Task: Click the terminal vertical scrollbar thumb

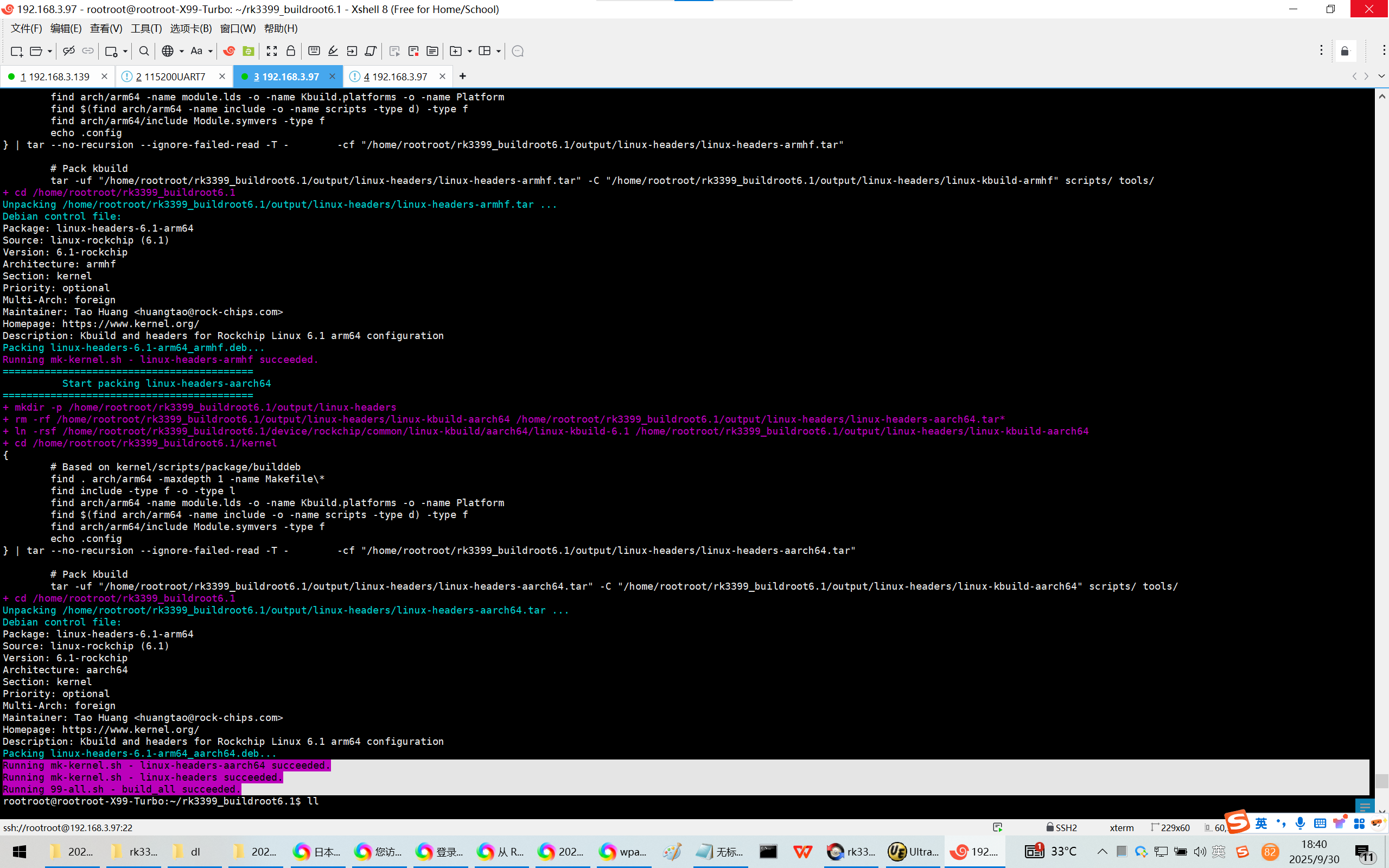Action: tap(1381, 781)
